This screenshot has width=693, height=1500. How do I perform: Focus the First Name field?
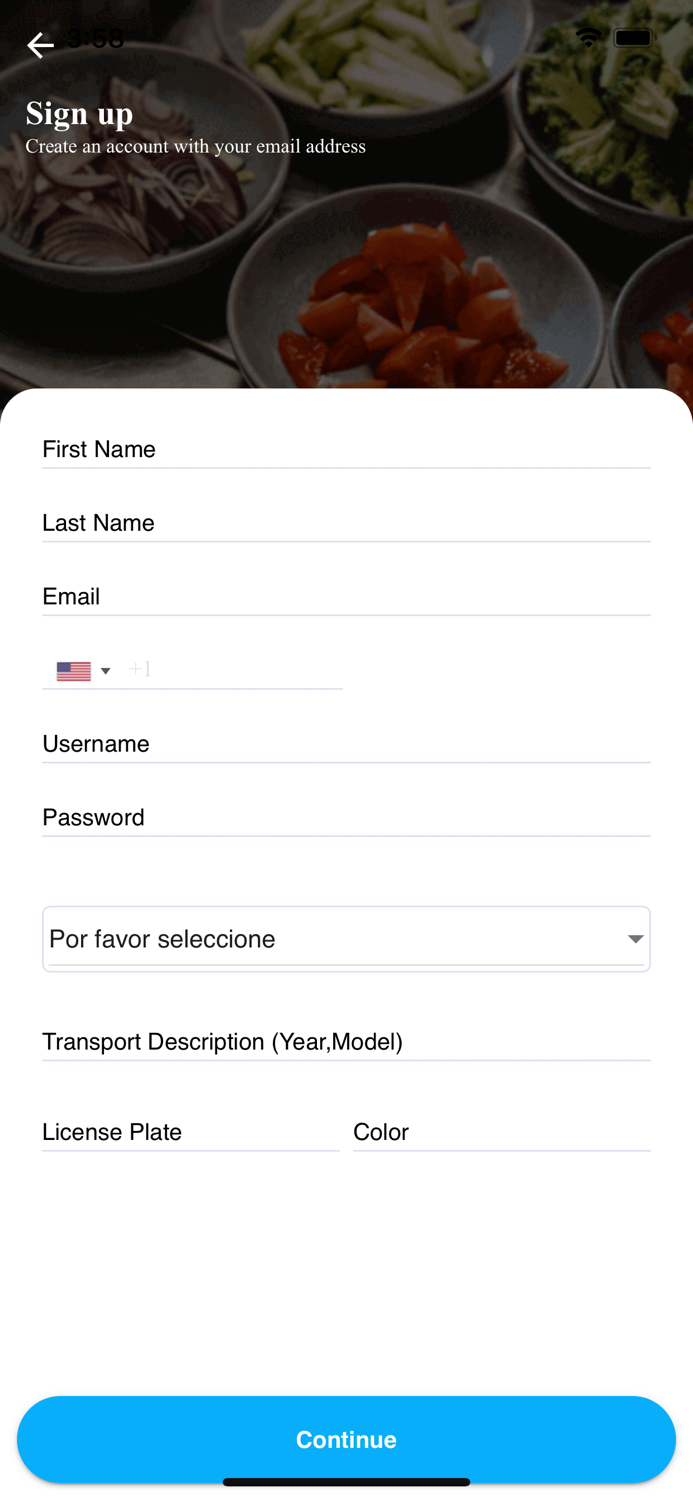(346, 449)
